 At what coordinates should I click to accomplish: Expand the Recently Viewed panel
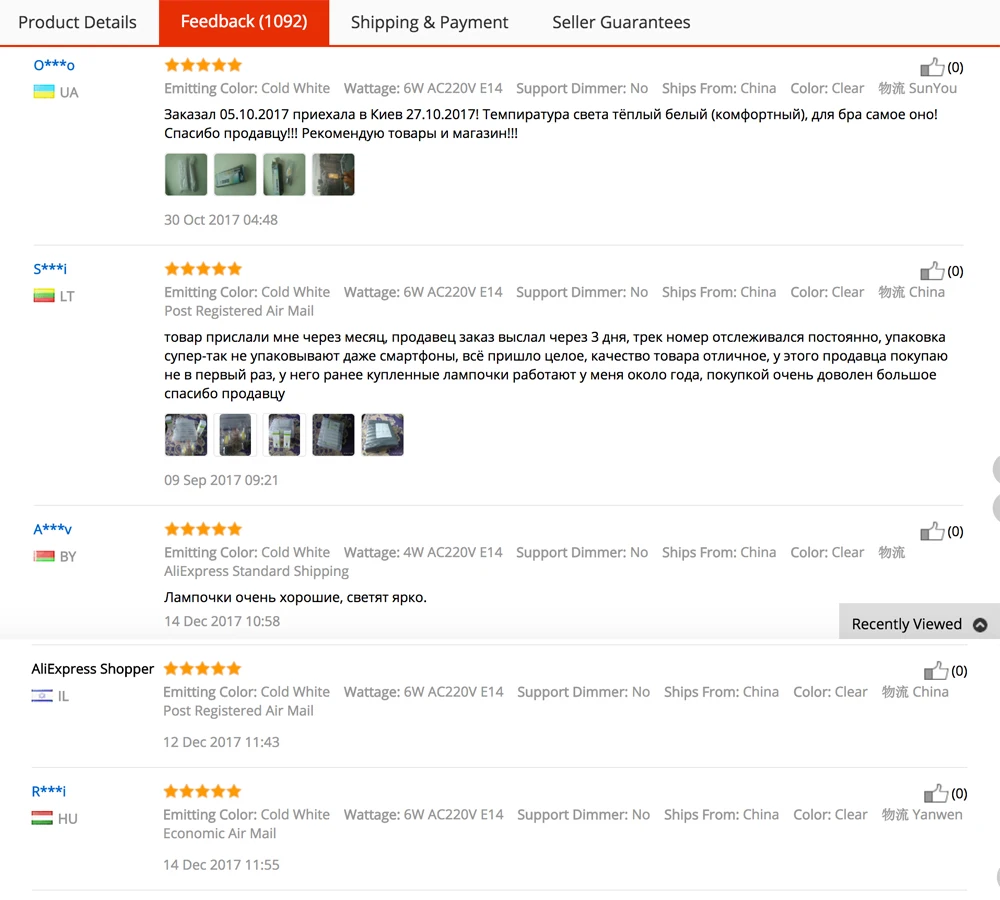(x=919, y=624)
